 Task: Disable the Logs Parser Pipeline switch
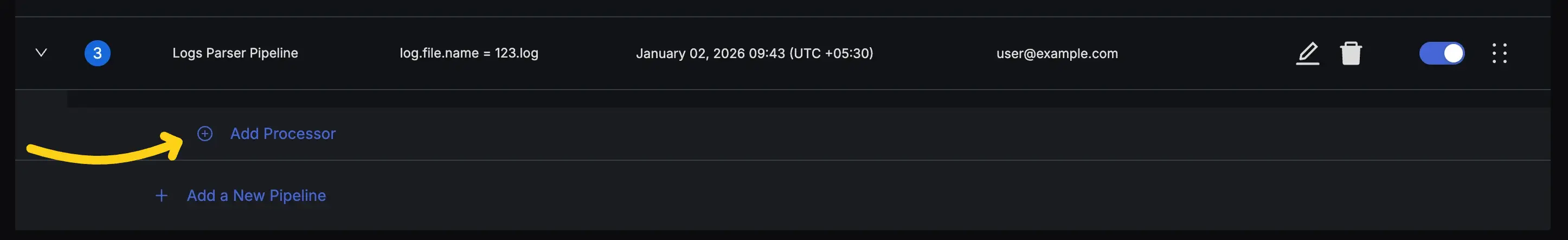click(x=1441, y=53)
